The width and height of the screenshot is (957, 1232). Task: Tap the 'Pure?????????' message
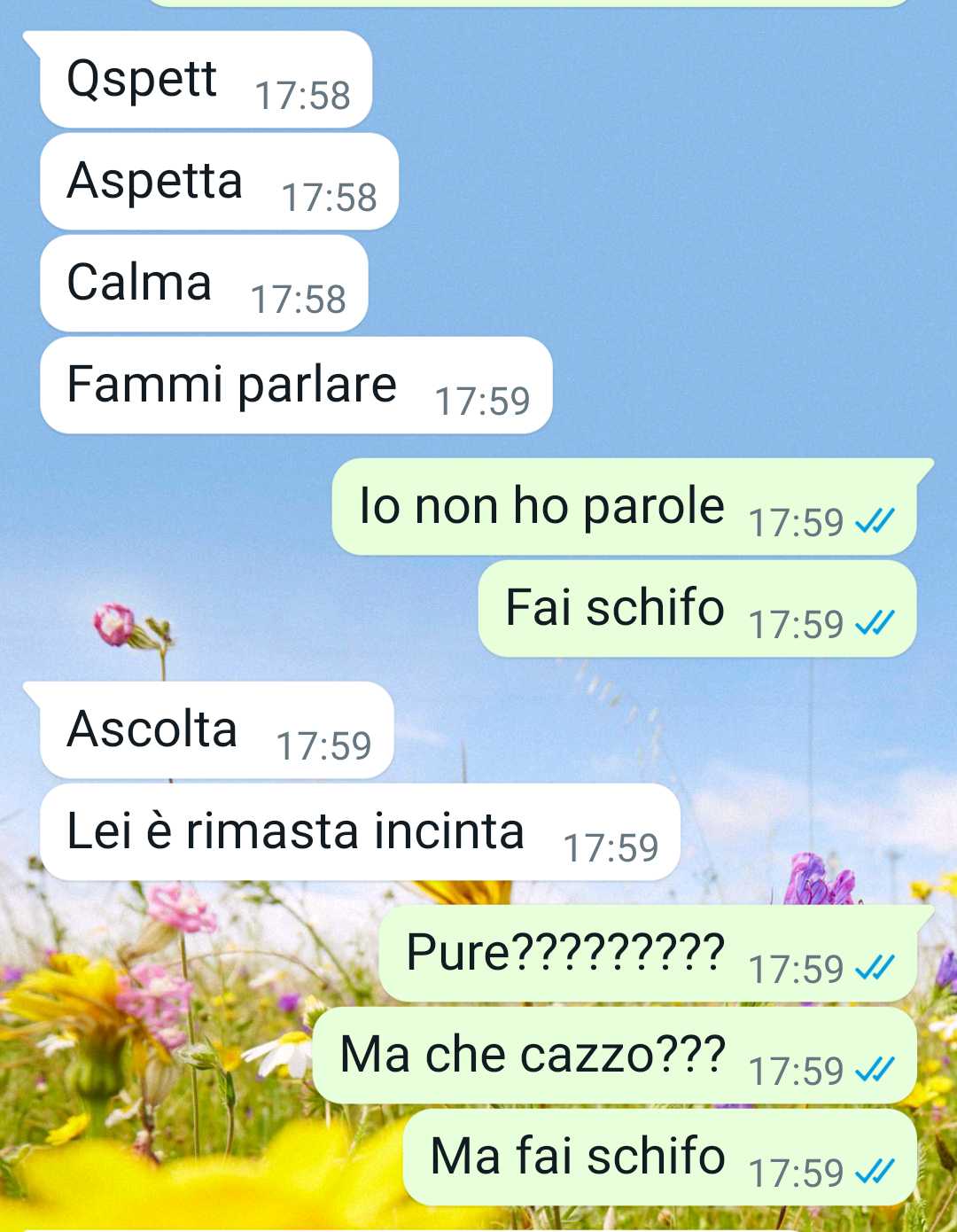(x=648, y=953)
